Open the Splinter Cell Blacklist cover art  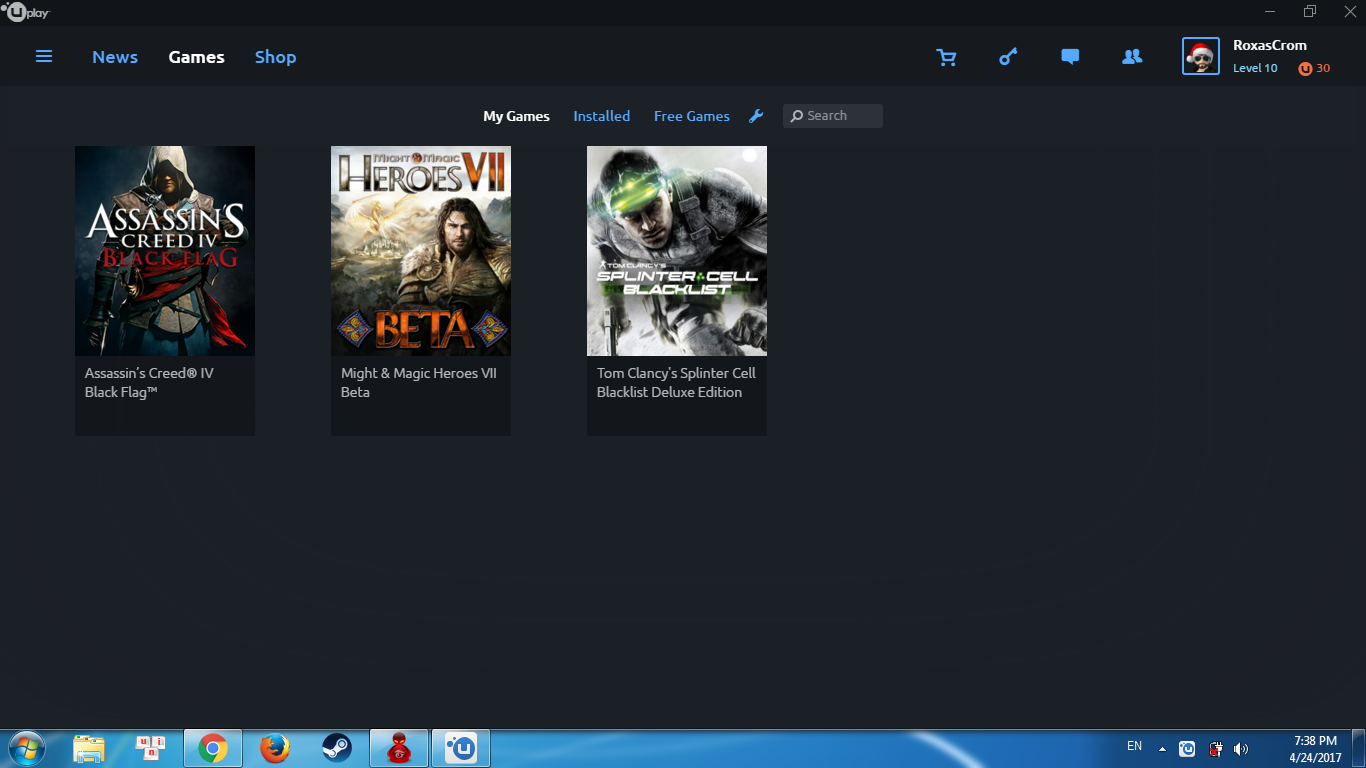(x=677, y=251)
